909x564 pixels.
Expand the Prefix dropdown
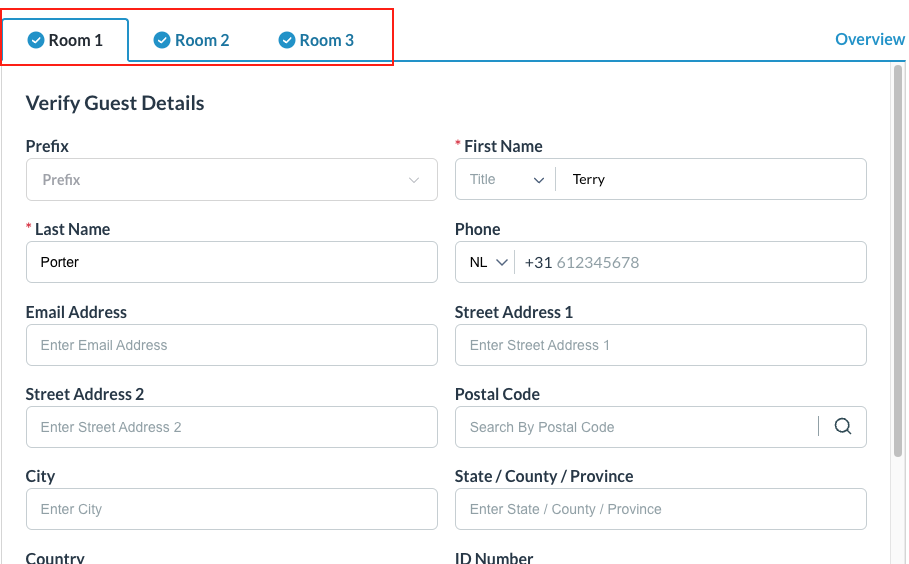click(231, 180)
